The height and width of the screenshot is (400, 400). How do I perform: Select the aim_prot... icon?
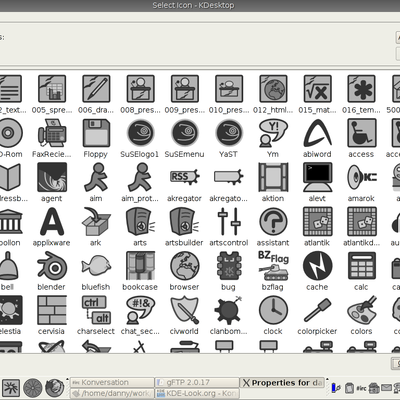[x=140, y=177]
